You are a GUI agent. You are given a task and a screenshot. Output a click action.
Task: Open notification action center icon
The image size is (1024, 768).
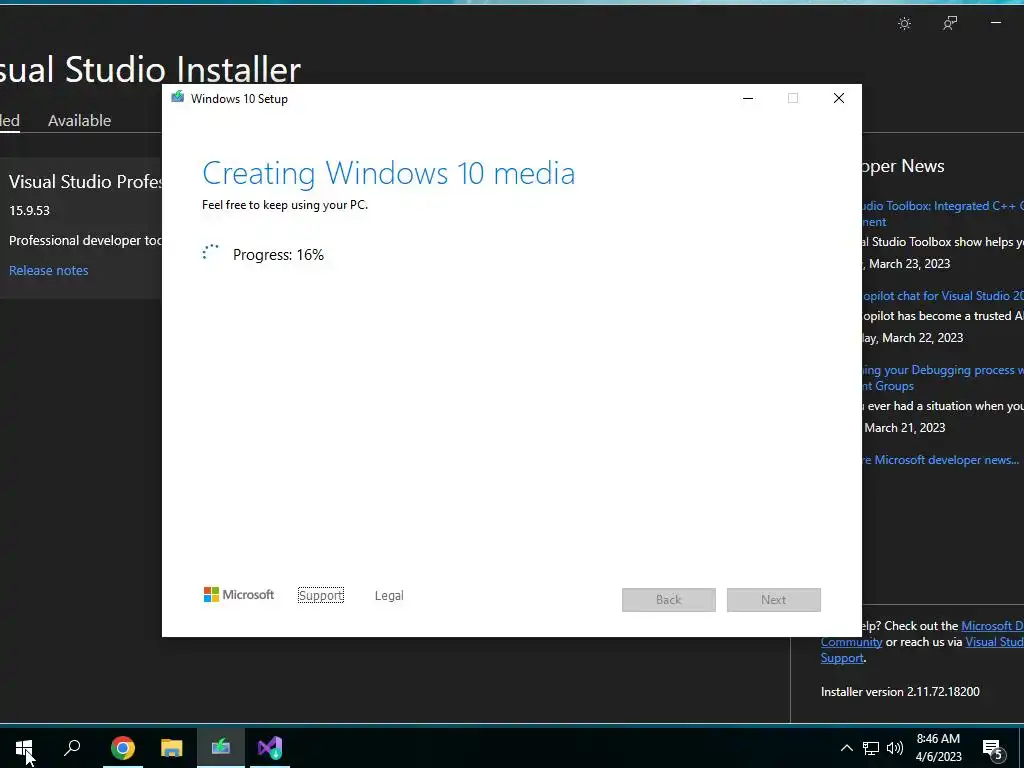tap(993, 749)
